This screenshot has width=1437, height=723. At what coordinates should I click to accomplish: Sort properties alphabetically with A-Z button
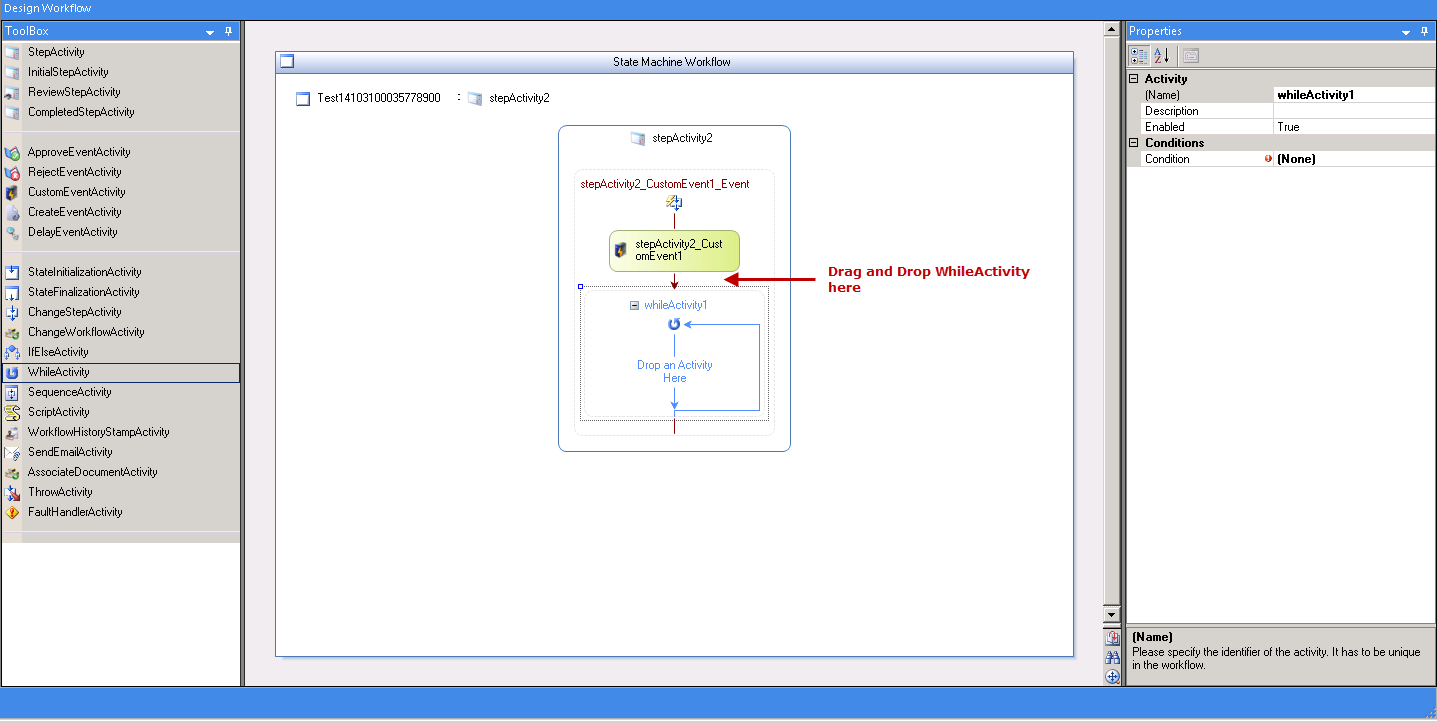(1161, 56)
